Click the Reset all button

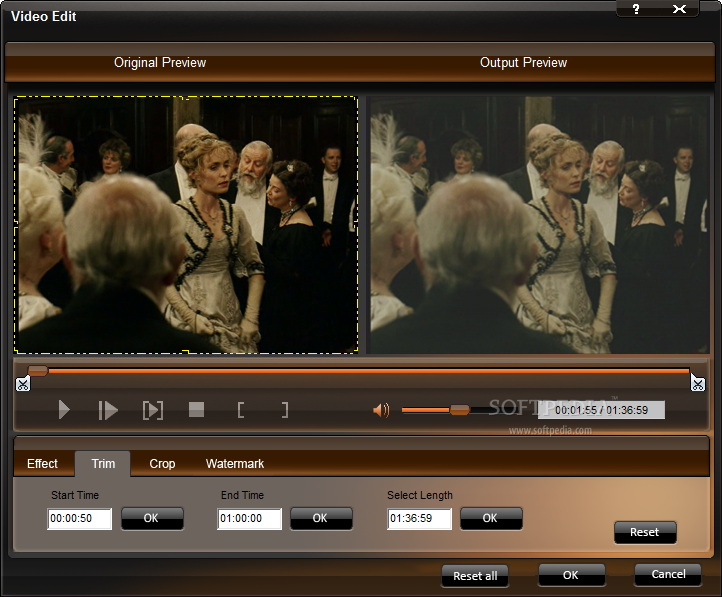(x=475, y=576)
